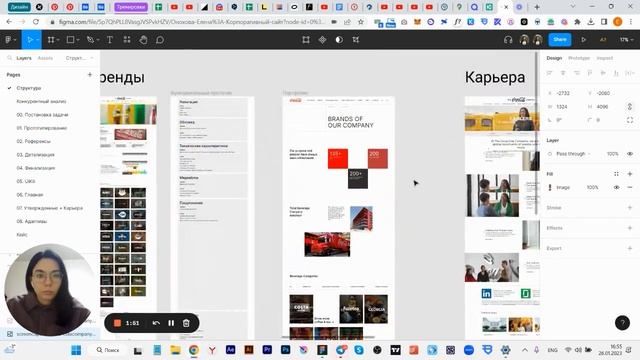
Task: Click the Image fill swatch
Action: [550, 187]
